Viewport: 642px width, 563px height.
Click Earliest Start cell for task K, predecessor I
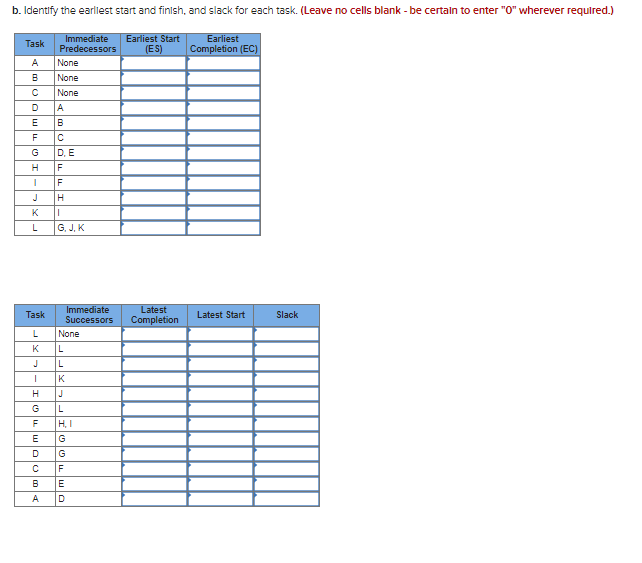[x=154, y=213]
